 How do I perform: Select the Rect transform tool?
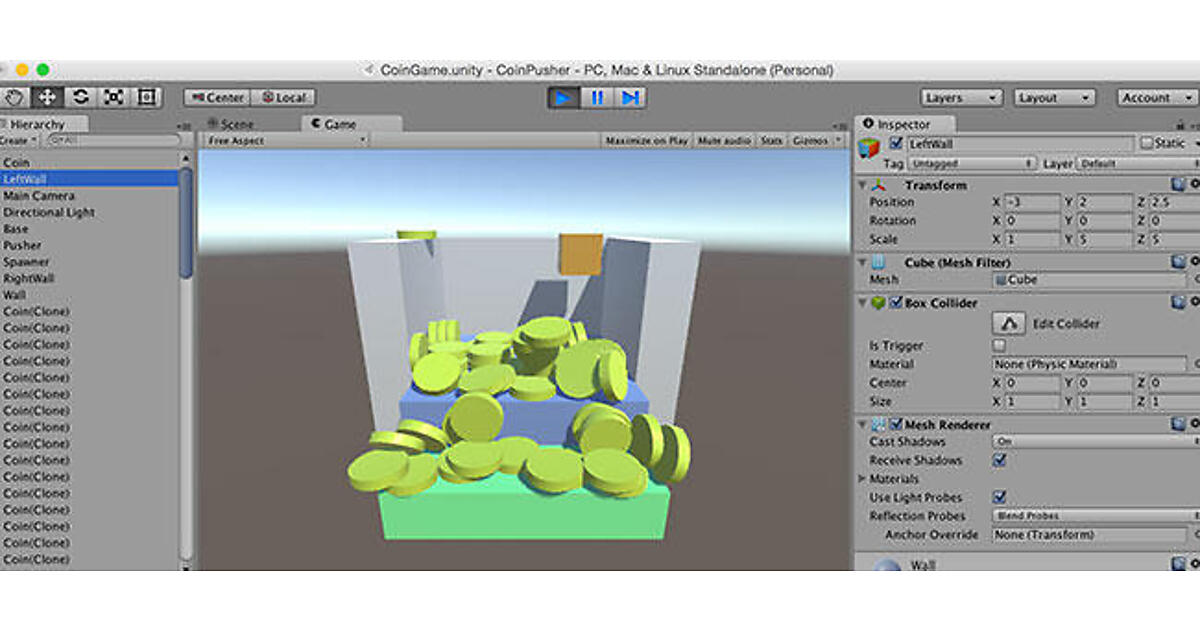coord(147,97)
